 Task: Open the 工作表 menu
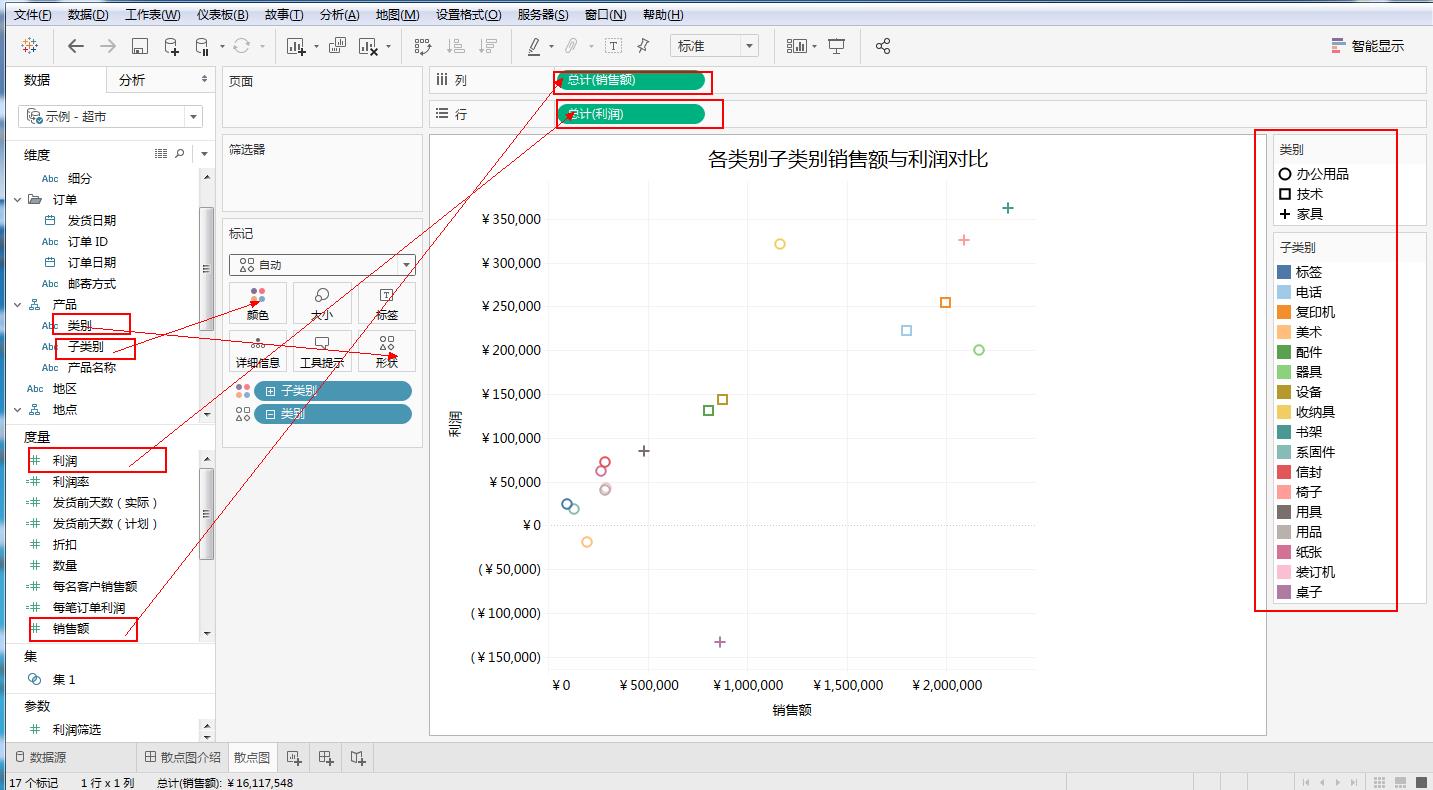tap(153, 15)
